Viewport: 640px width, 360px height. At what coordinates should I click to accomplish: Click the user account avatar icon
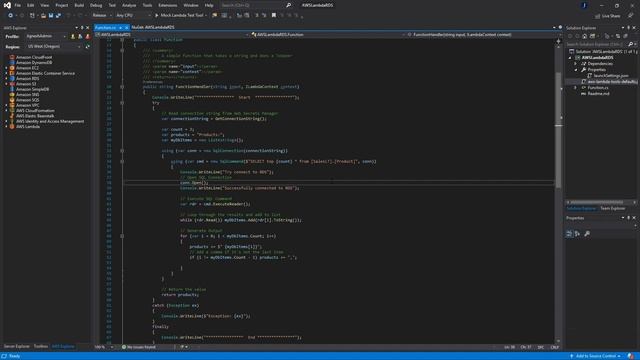(x=584, y=5)
